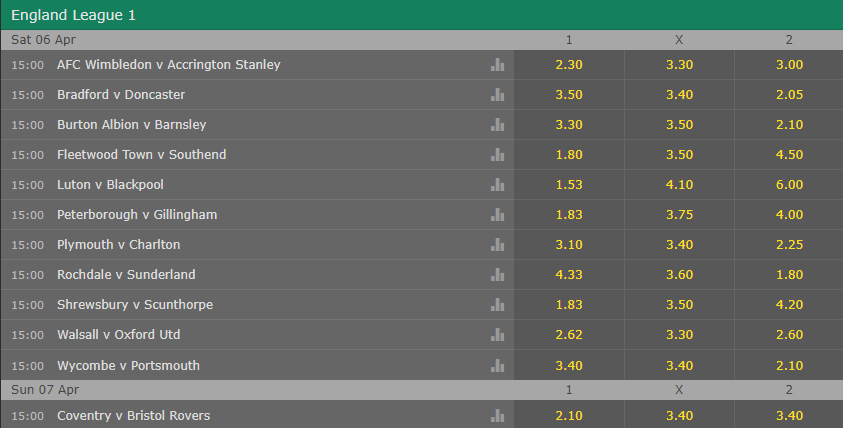Open stats icon for Plymouth v Charlton
This screenshot has width=843, height=428.
pos(497,245)
